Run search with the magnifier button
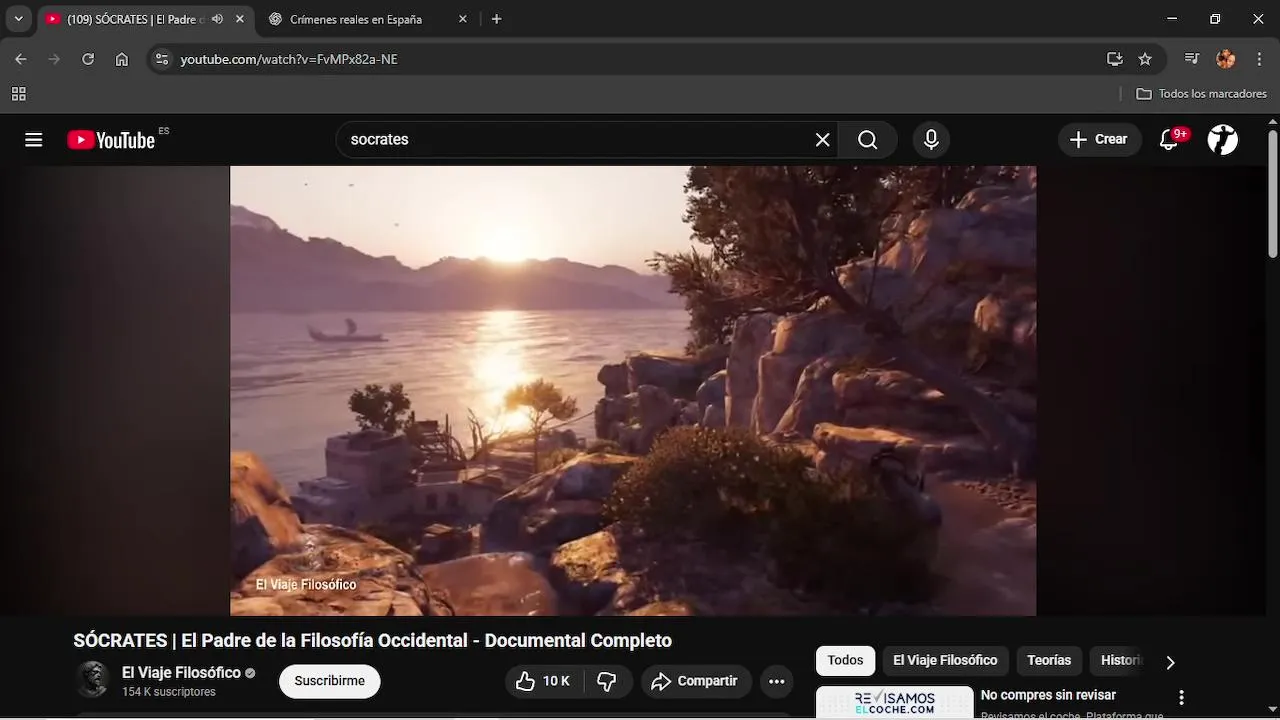1280x720 pixels. tap(867, 140)
